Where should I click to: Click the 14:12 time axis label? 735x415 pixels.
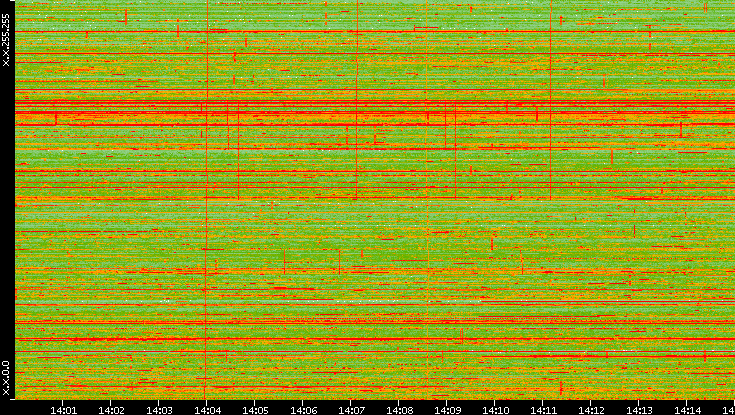(591, 410)
